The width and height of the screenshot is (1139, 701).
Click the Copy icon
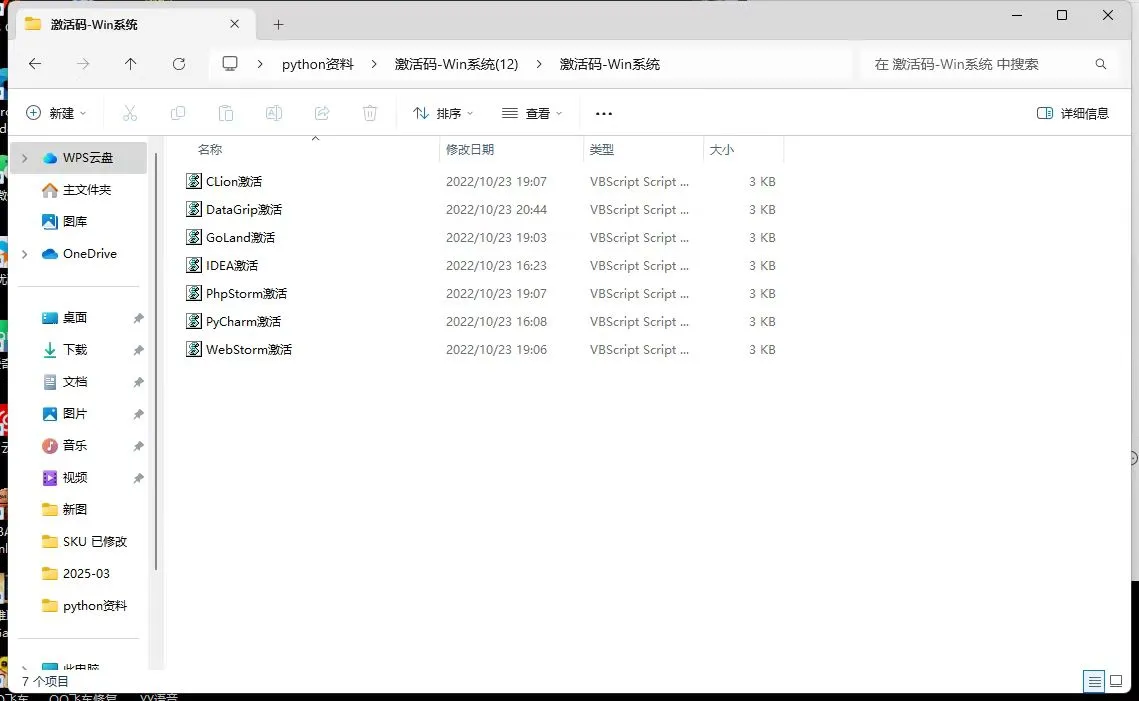(178, 113)
